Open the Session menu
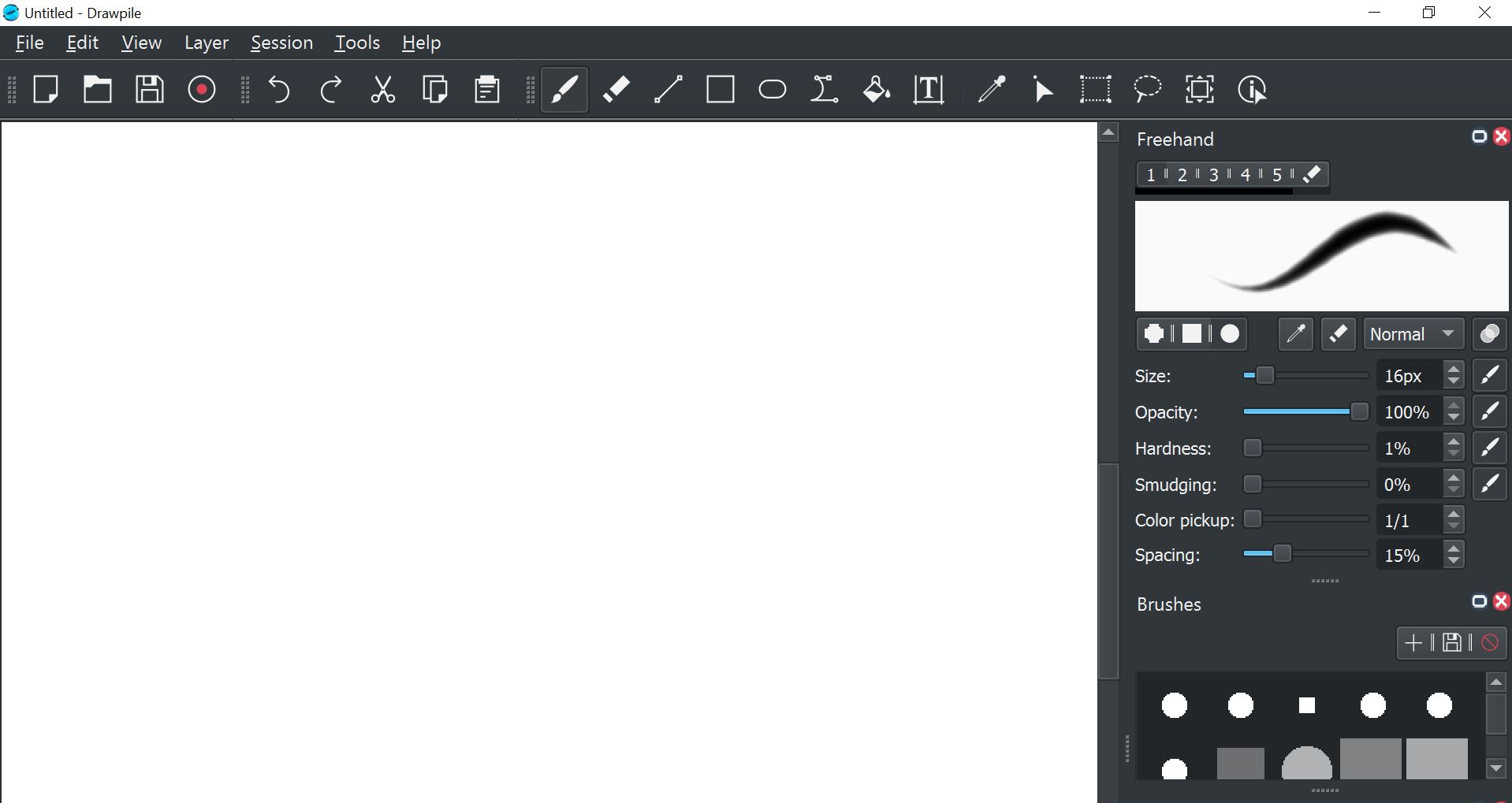 click(x=281, y=43)
